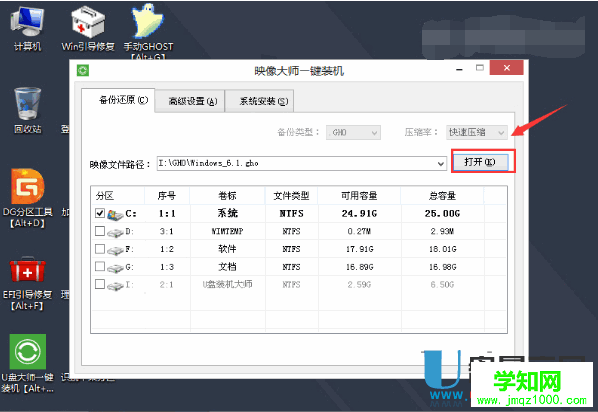The height and width of the screenshot is (412, 598).
Task: Click the 卷标 column header
Action: pyautogui.click(x=227, y=196)
